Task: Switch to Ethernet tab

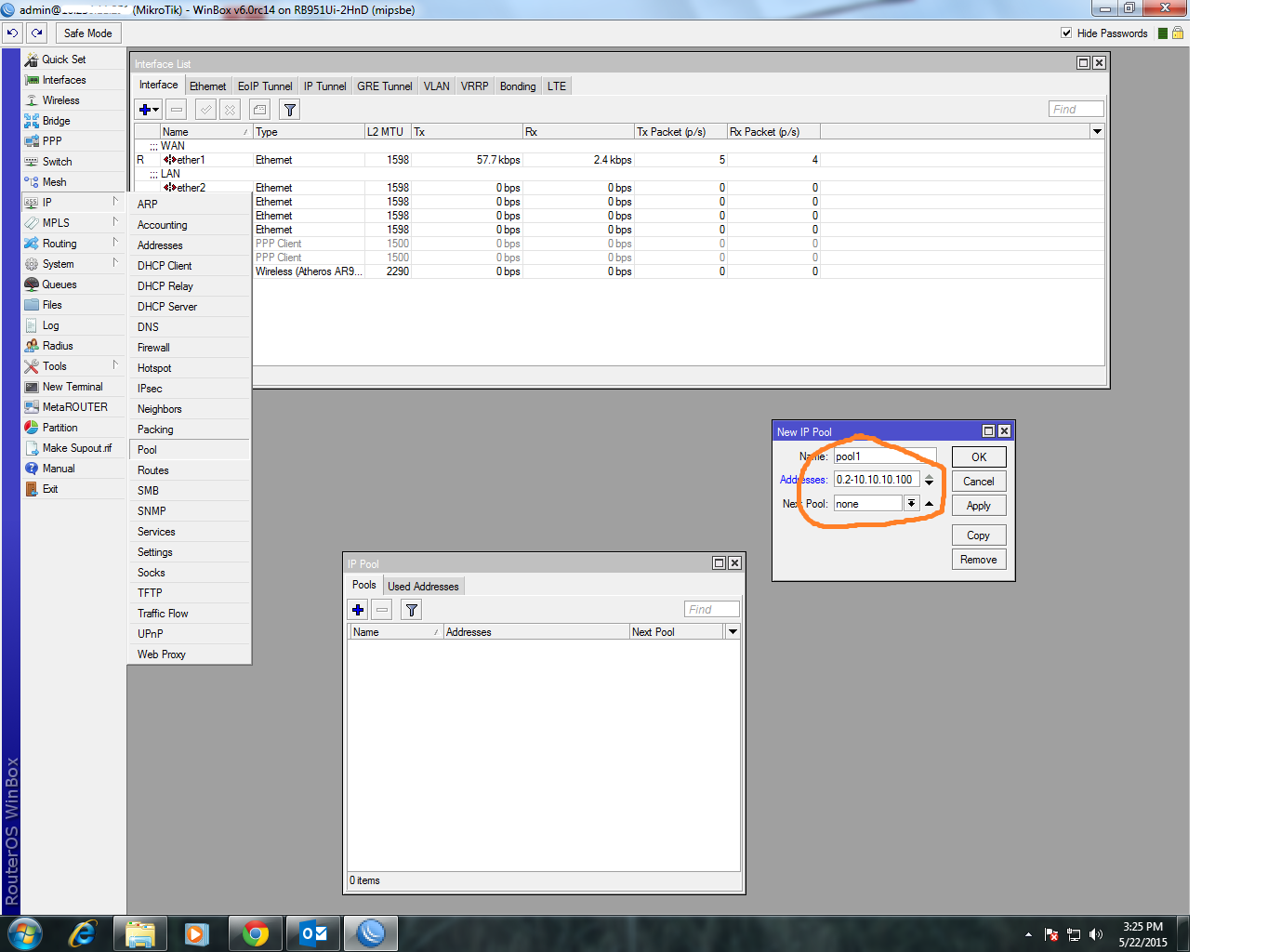Action: [x=207, y=86]
